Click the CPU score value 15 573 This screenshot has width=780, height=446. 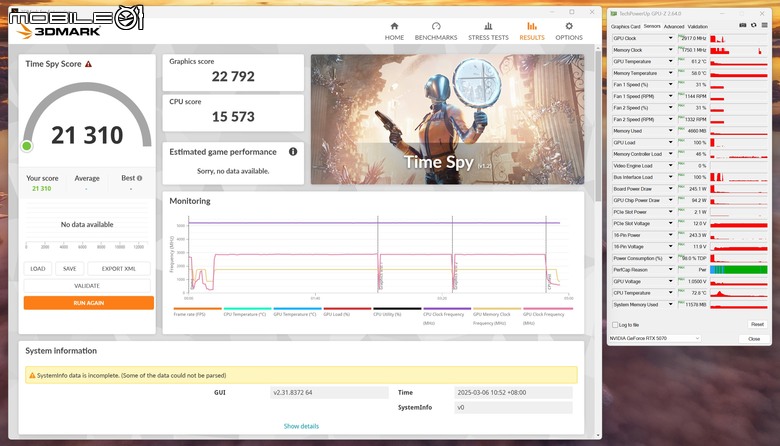tap(233, 117)
